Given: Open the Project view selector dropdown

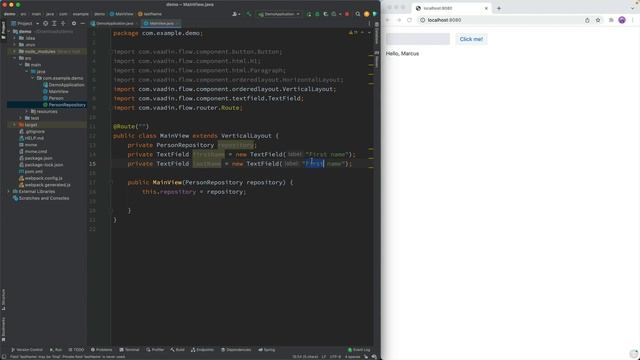Looking at the screenshot, I should tap(25, 24).
